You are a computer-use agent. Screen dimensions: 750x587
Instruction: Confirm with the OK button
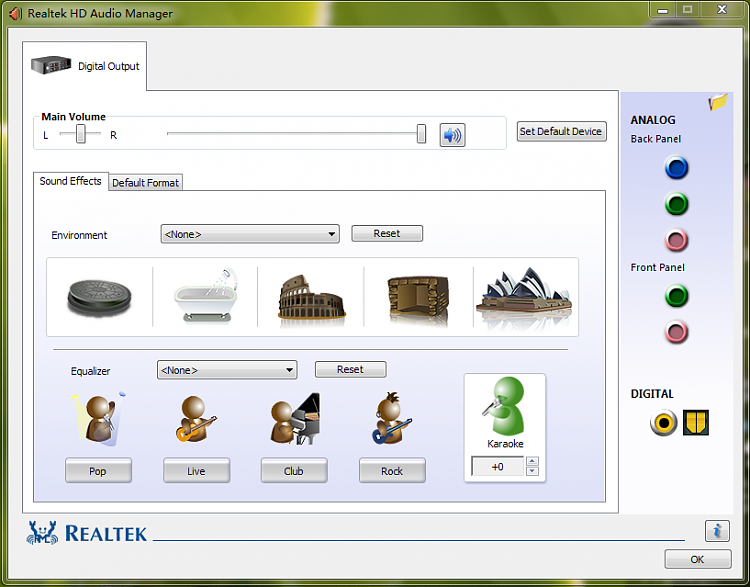(697, 559)
